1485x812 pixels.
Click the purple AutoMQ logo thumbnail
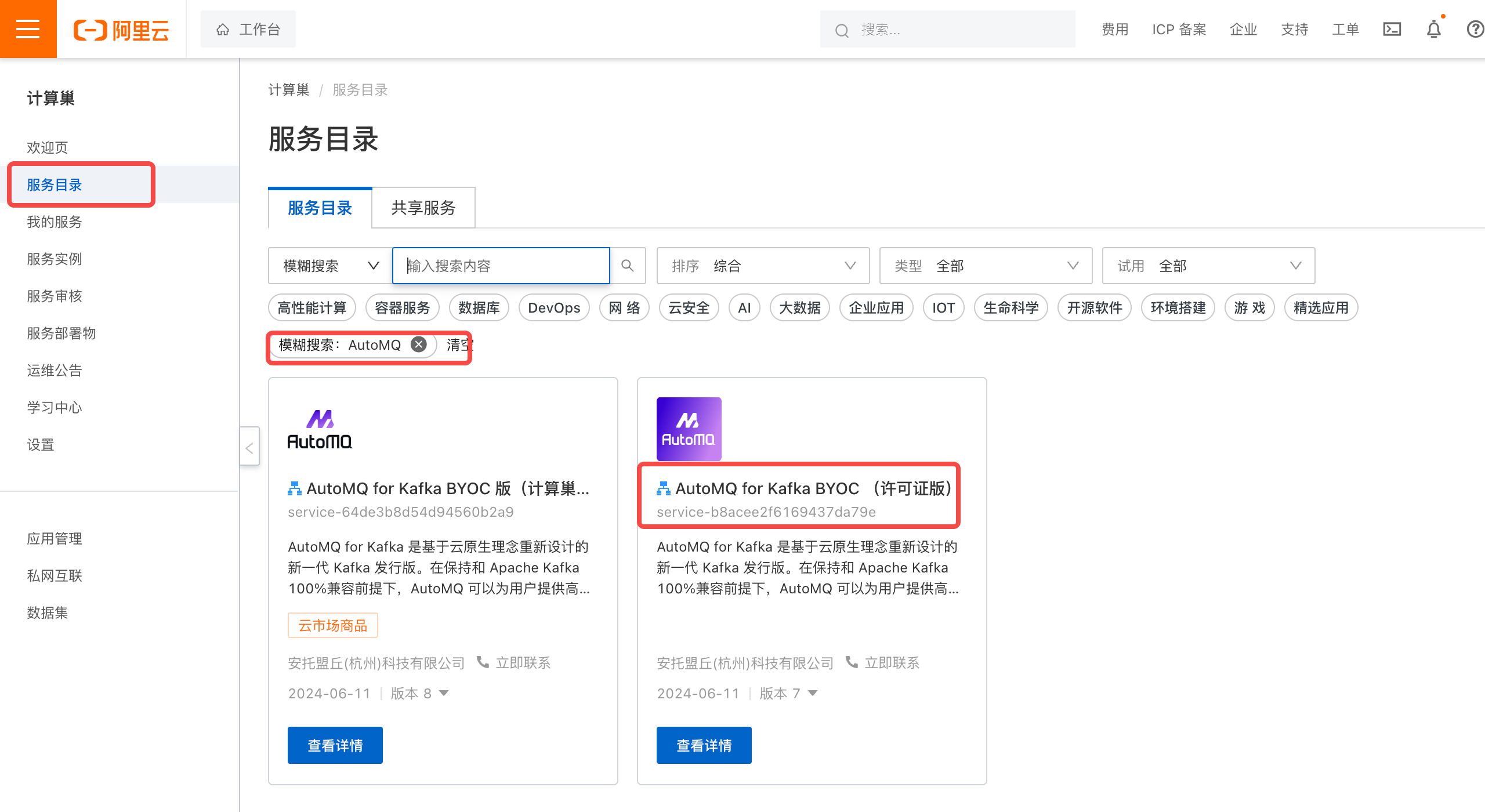pos(689,429)
